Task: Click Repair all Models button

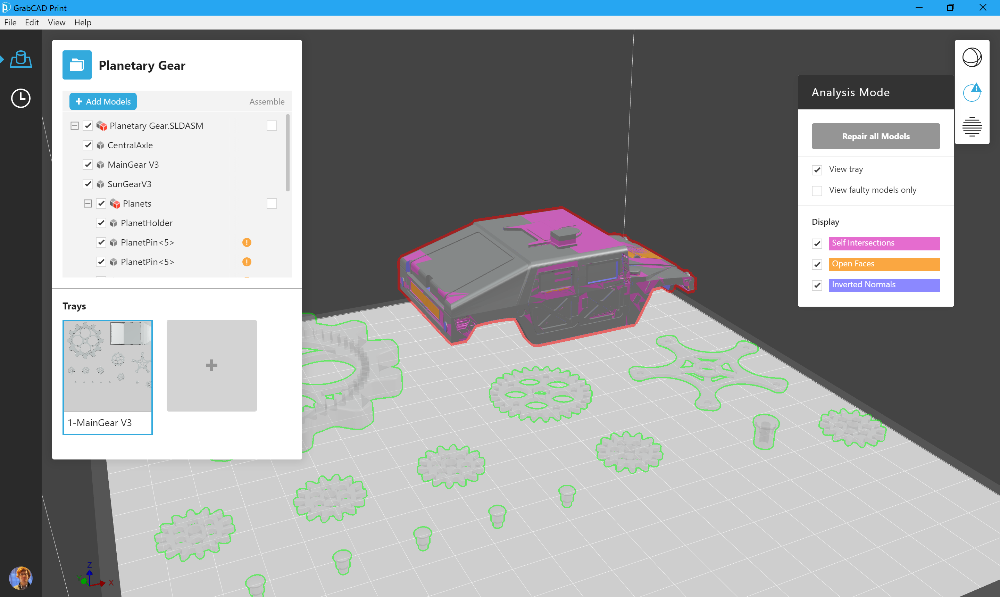Action: [x=876, y=136]
